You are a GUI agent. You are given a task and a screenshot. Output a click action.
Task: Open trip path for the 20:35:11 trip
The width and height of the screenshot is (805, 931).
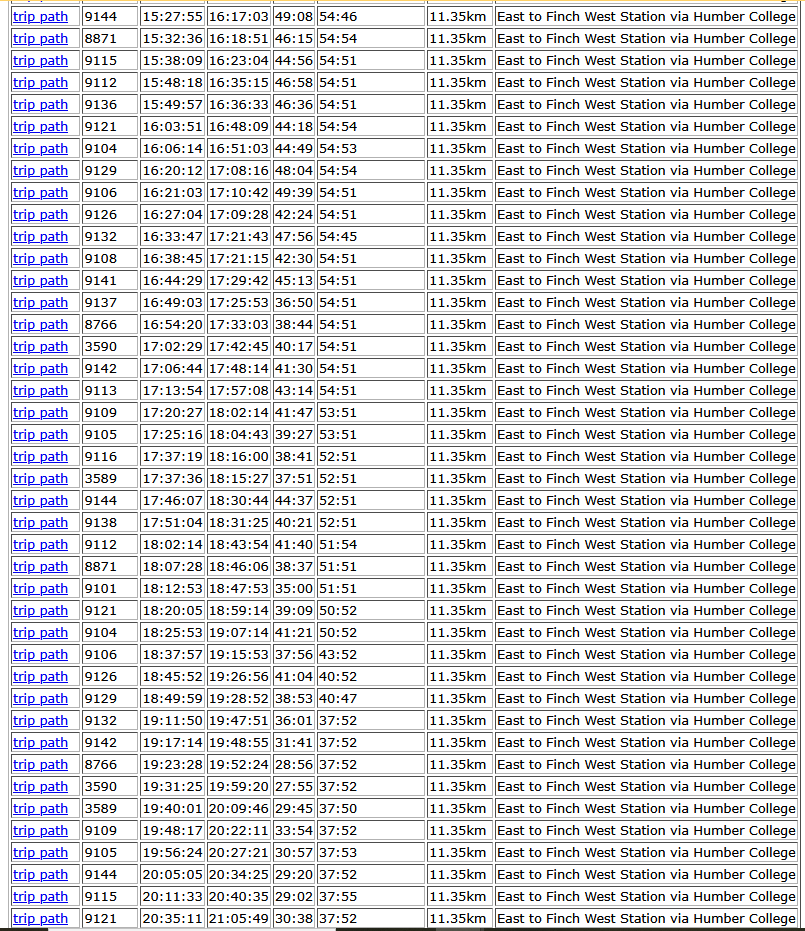[40, 919]
